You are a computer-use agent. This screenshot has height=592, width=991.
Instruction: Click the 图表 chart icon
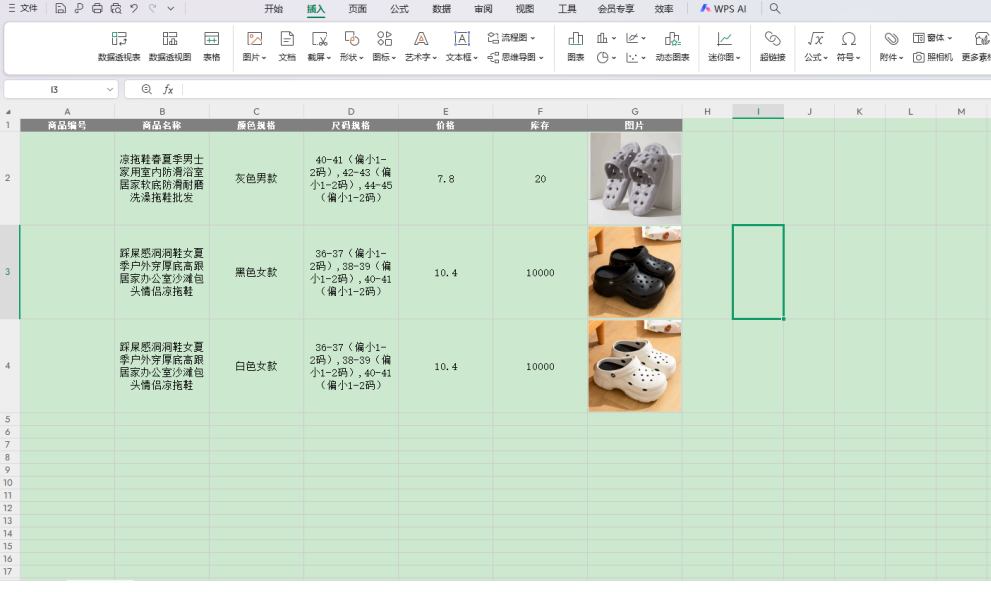pyautogui.click(x=576, y=47)
